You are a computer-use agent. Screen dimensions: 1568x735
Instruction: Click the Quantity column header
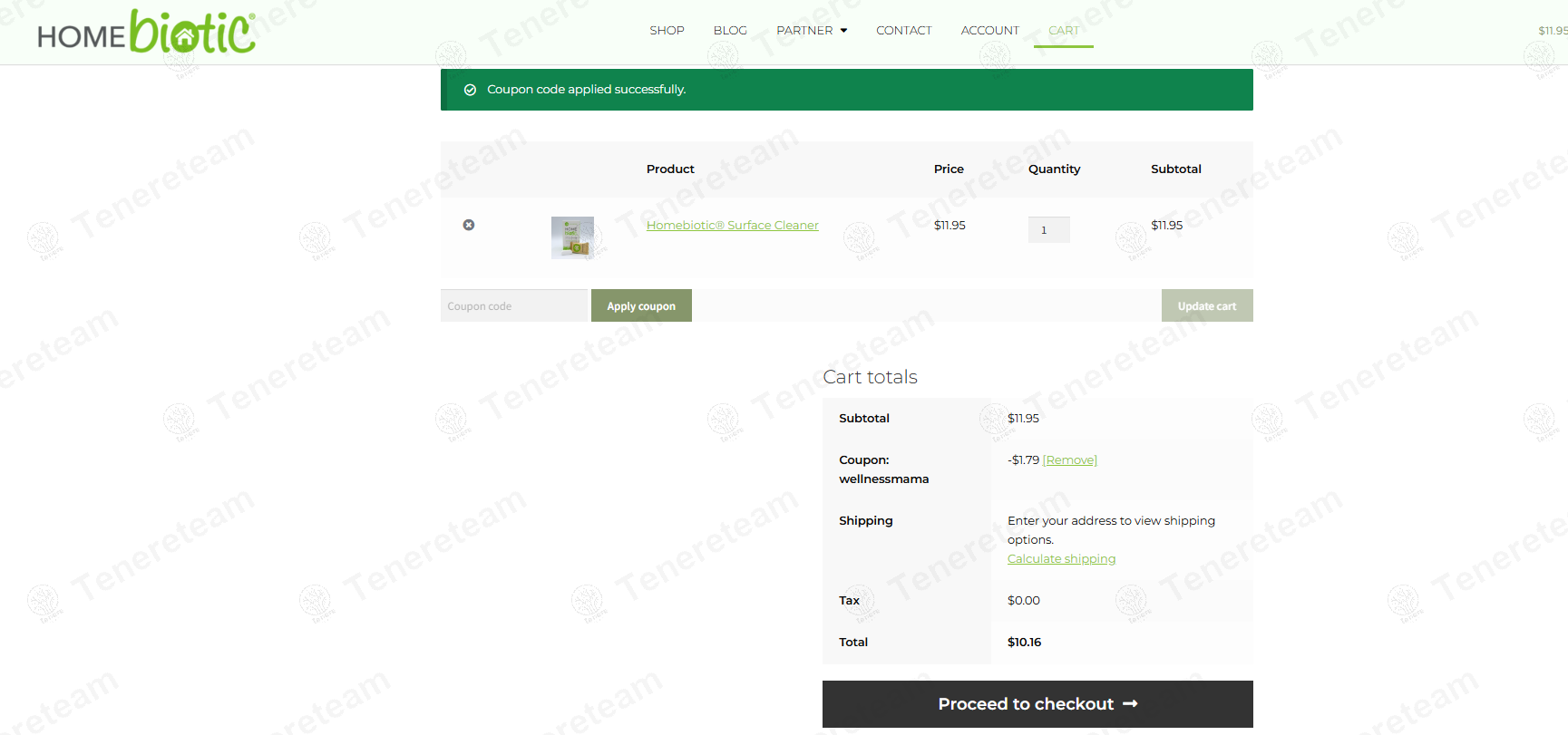coord(1054,169)
